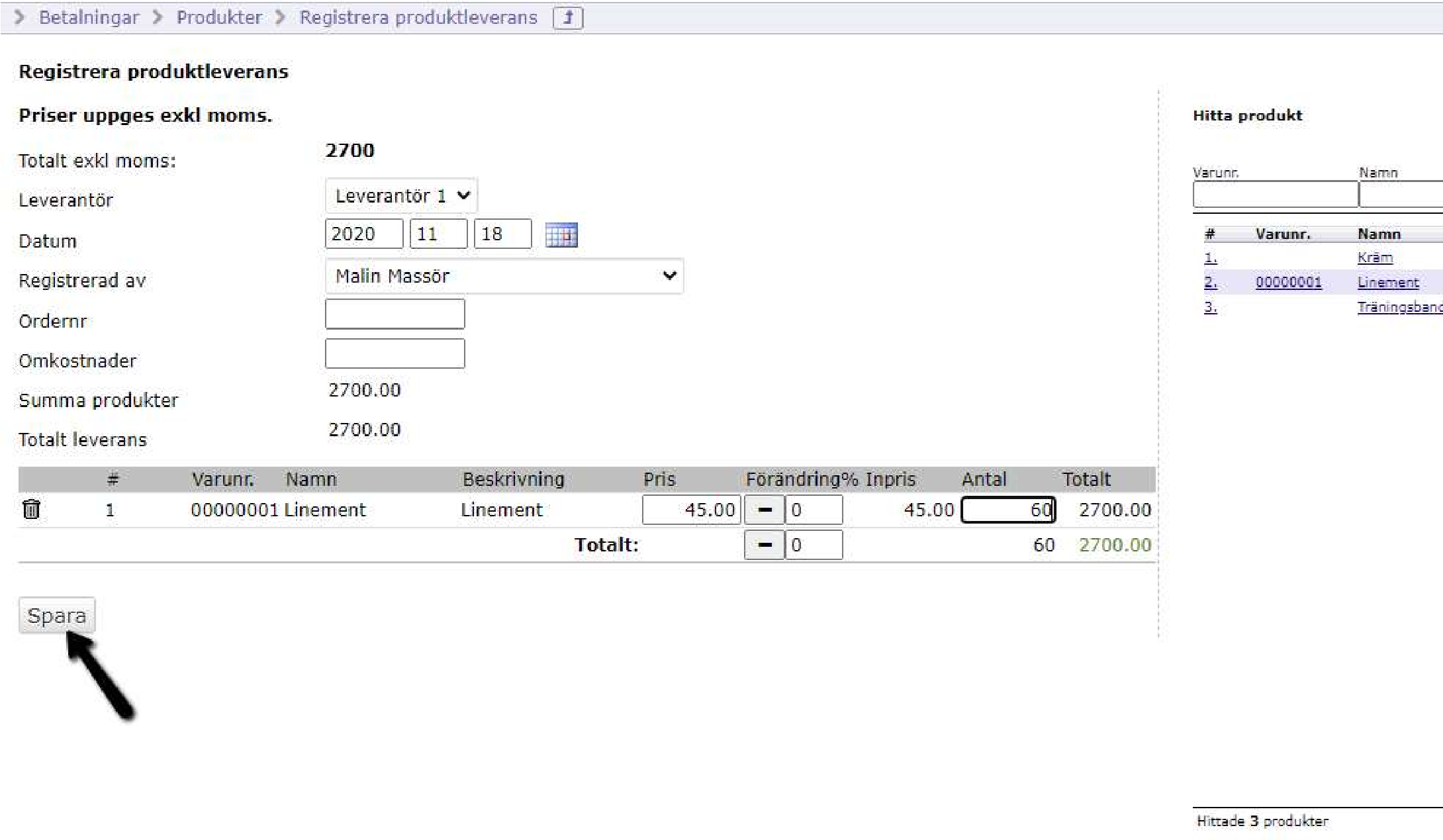This screenshot has height=840, width=1443.
Task: Open the calendar date picker icon
Action: [561, 235]
